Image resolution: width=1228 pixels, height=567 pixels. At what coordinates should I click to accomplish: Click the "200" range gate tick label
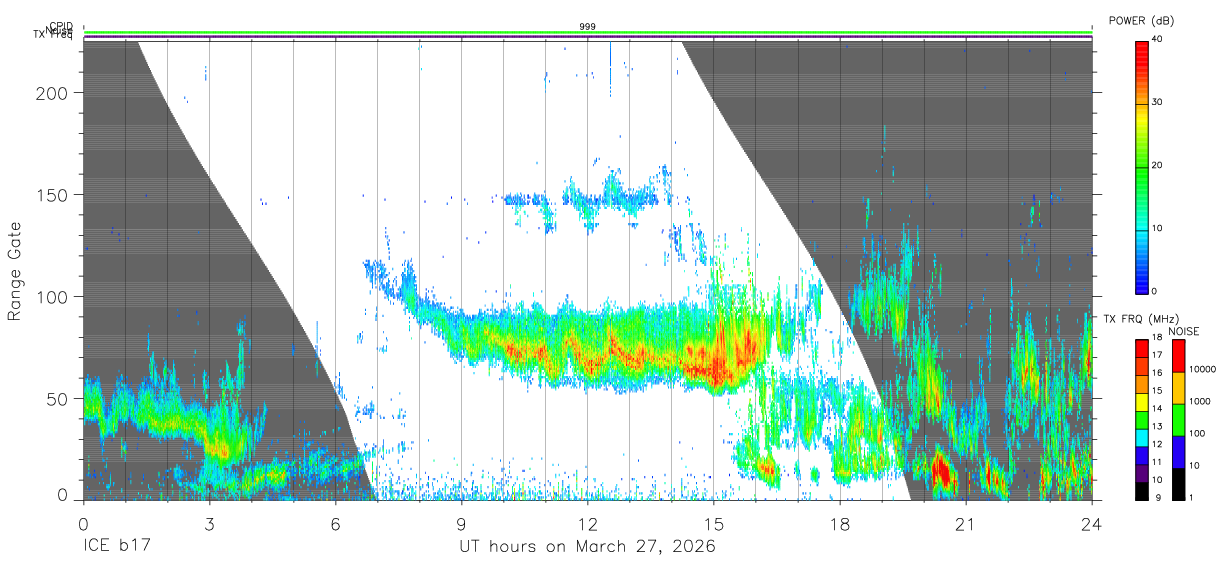coord(54,92)
